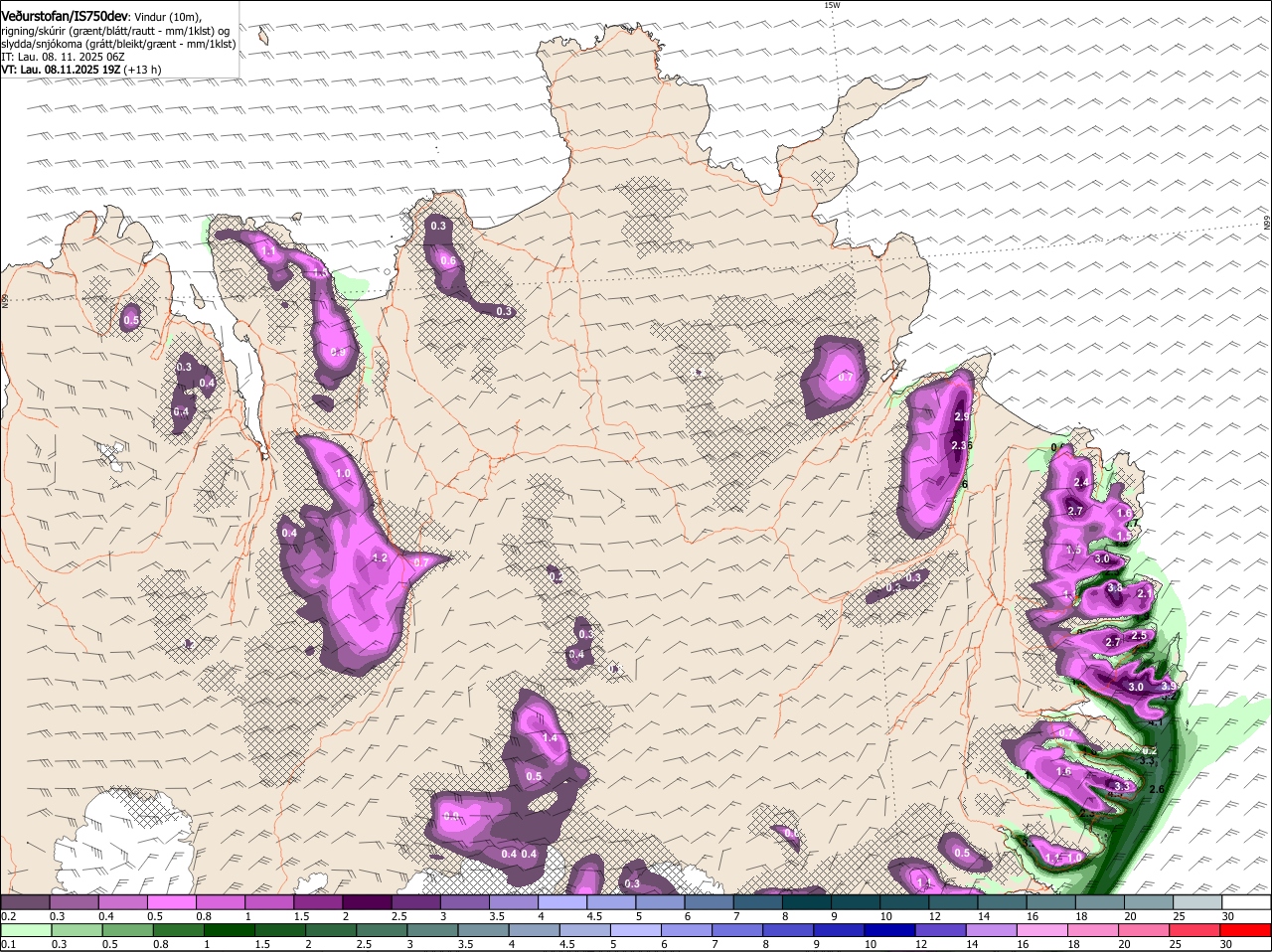Viewport: 1272px width, 952px height.
Task: Click the 30 label in the bottom legend row
Action: [x=1225, y=944]
